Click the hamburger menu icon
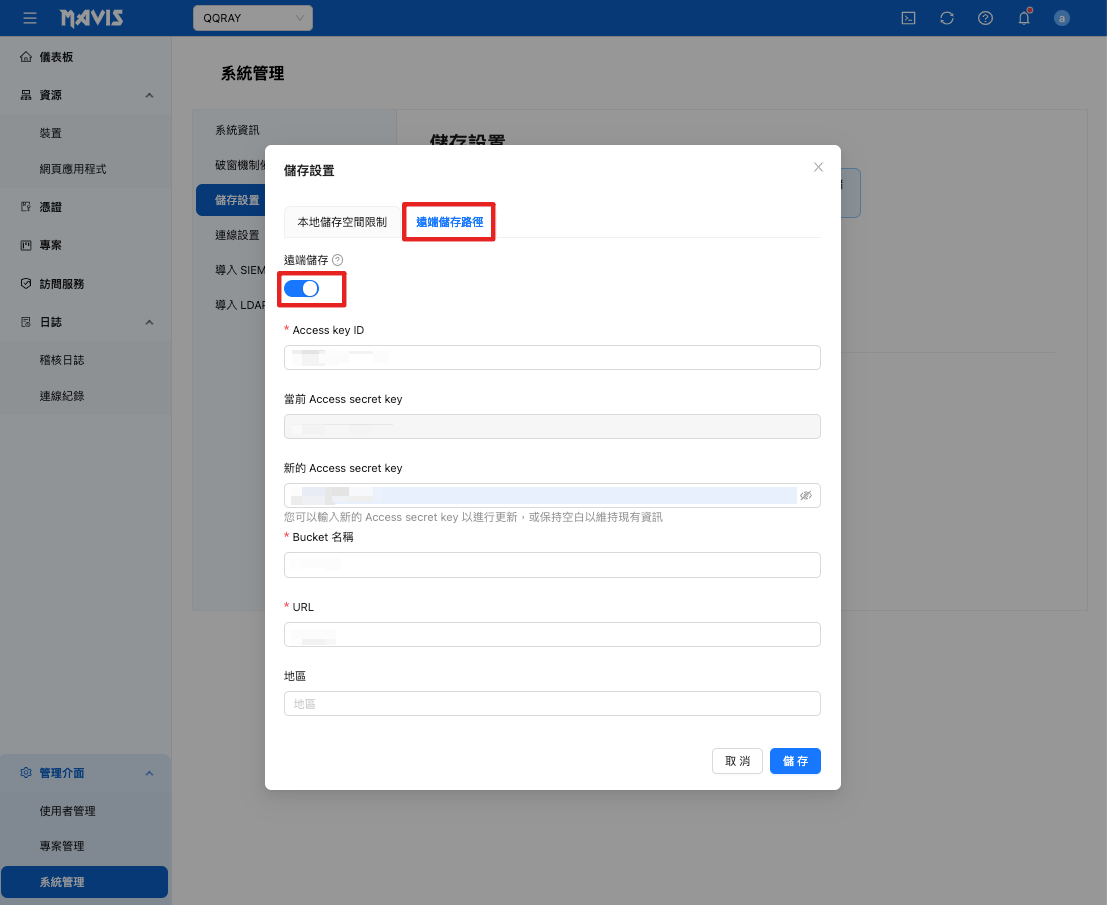 click(30, 18)
